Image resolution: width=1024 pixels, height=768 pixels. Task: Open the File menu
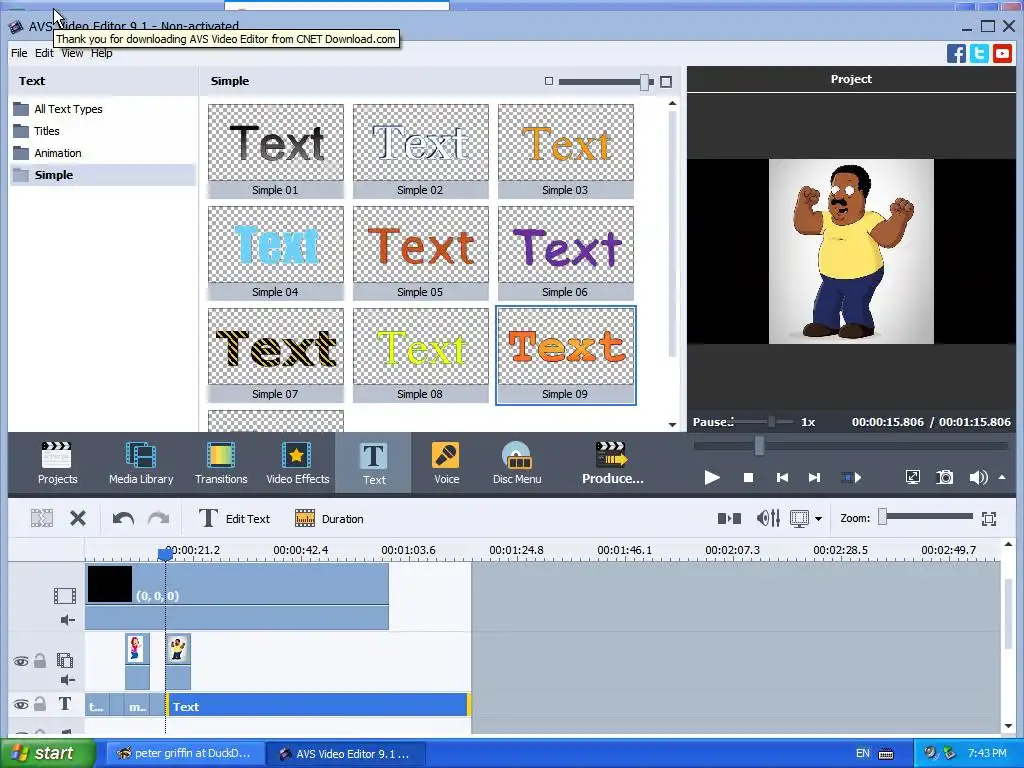[19, 53]
